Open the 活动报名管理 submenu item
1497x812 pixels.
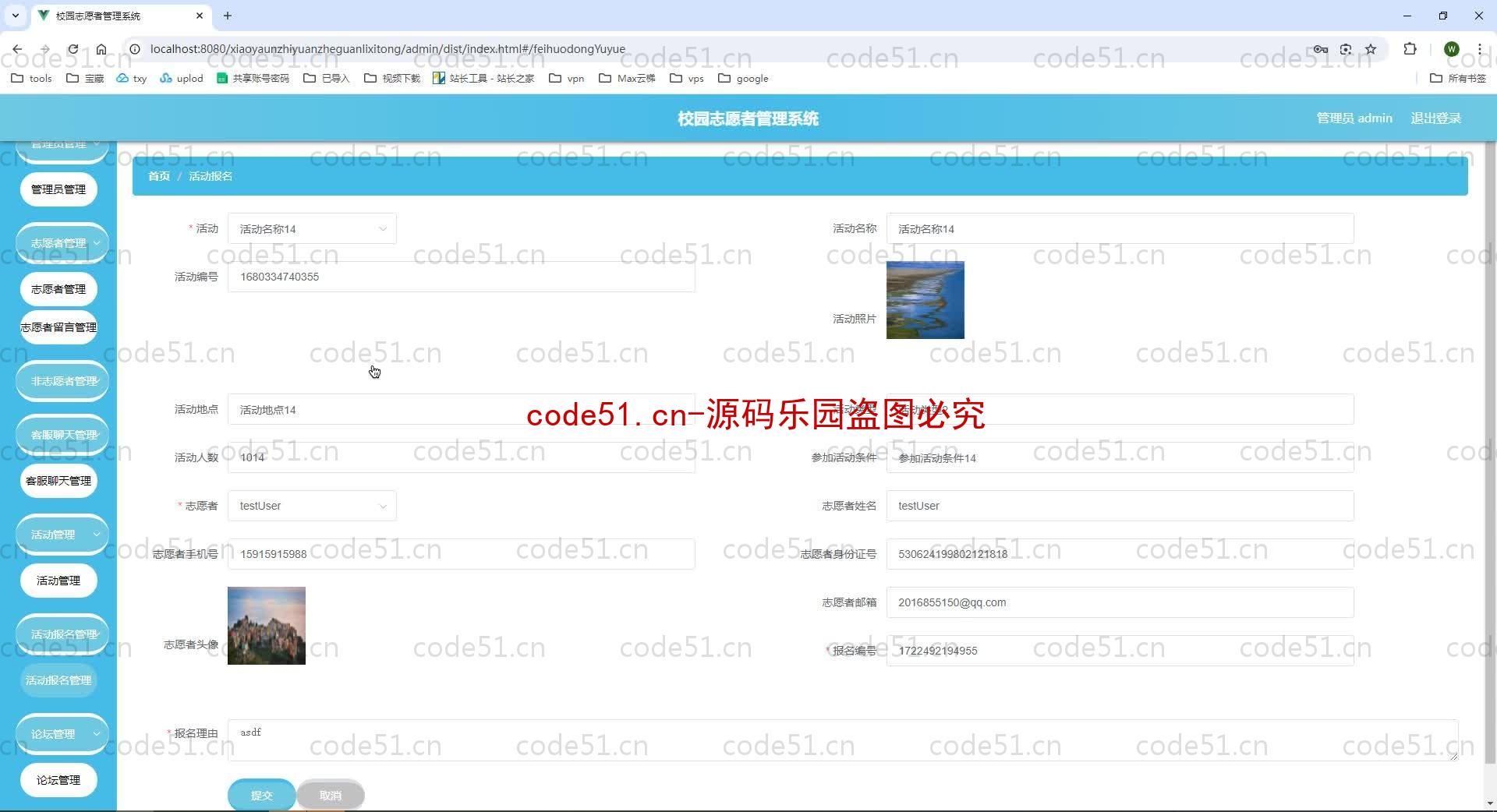(58, 680)
